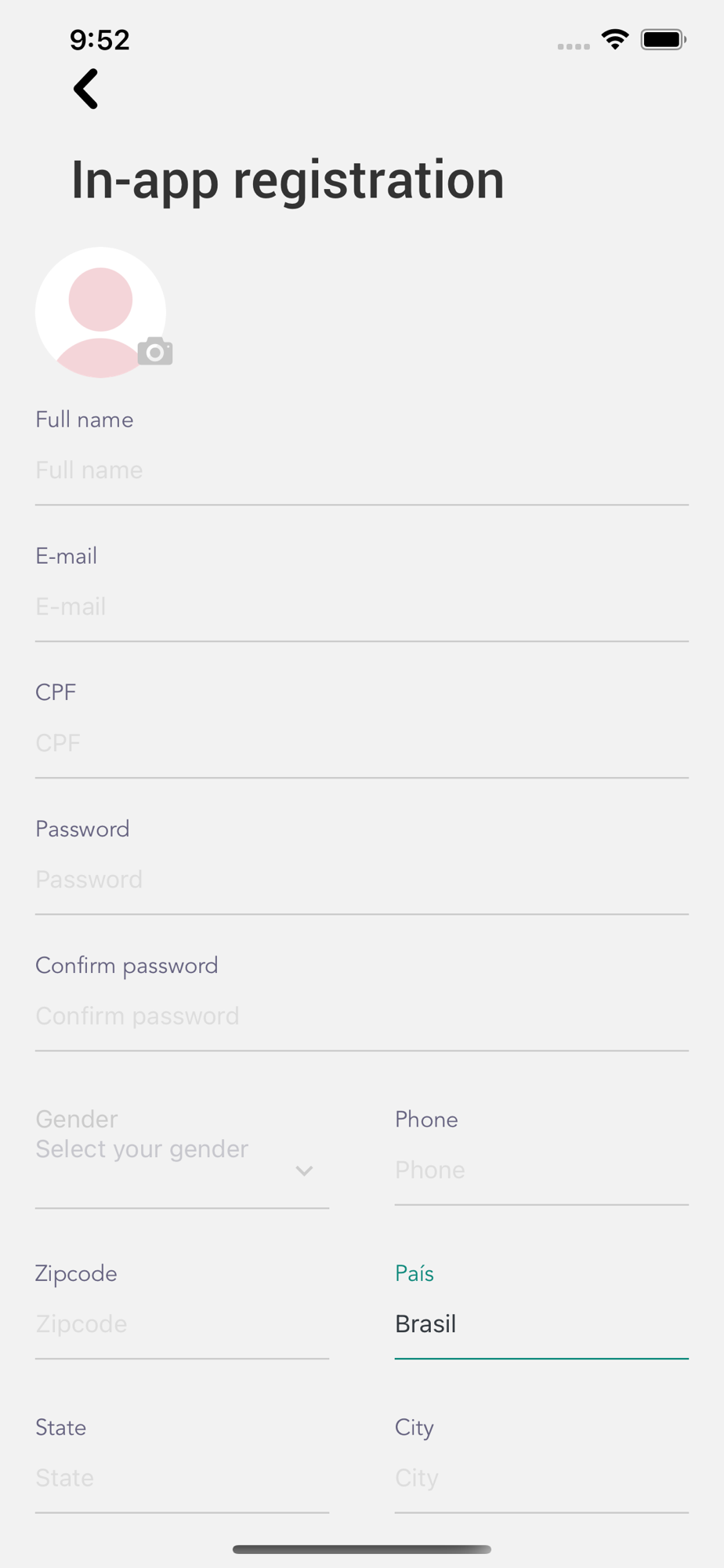724x1568 pixels.
Task: Tap the back arrow icon
Action: coord(86,89)
